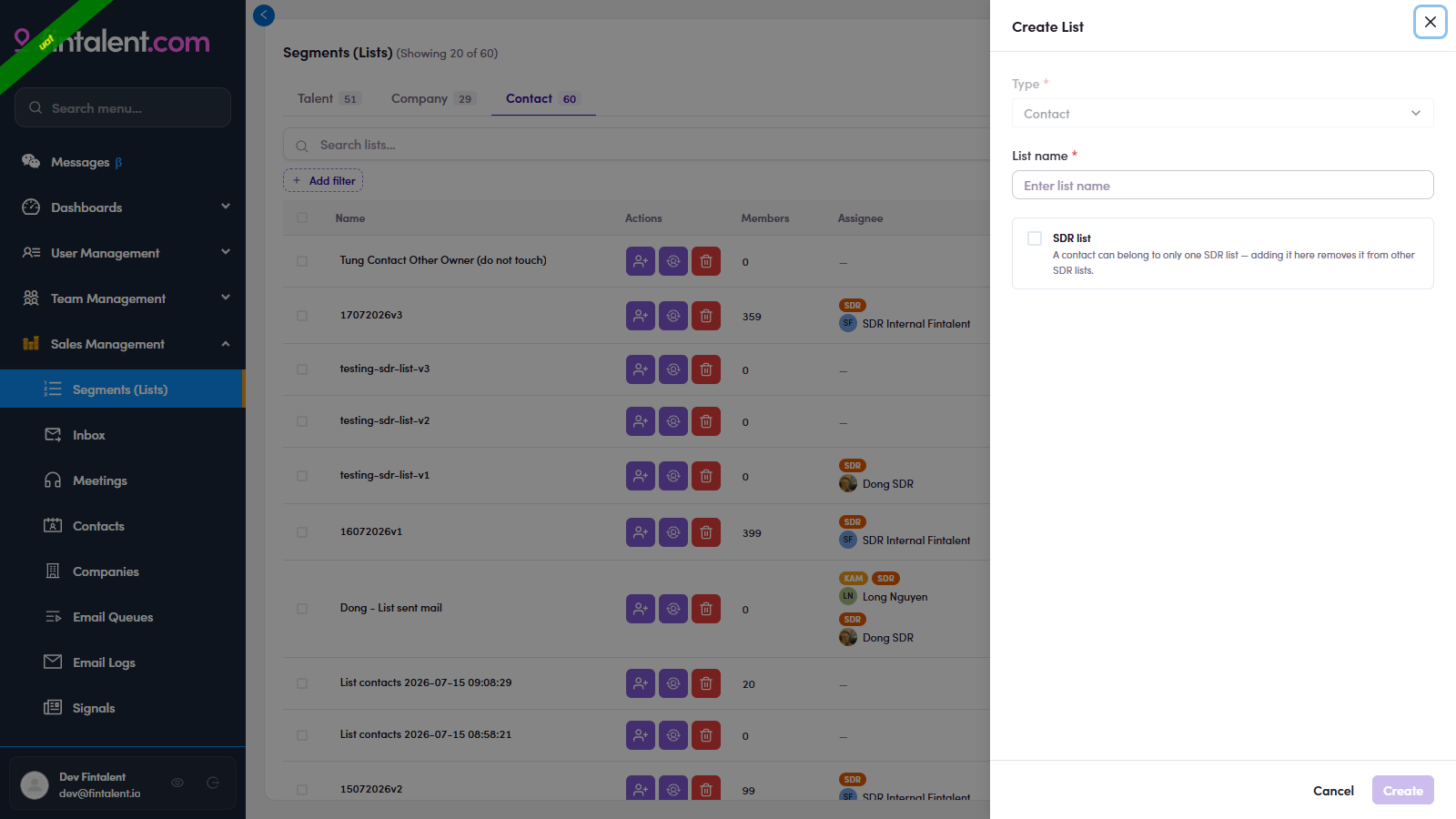Click add-member icon for testing-sdr-list-v3
This screenshot has width=1456, height=819.
point(641,369)
